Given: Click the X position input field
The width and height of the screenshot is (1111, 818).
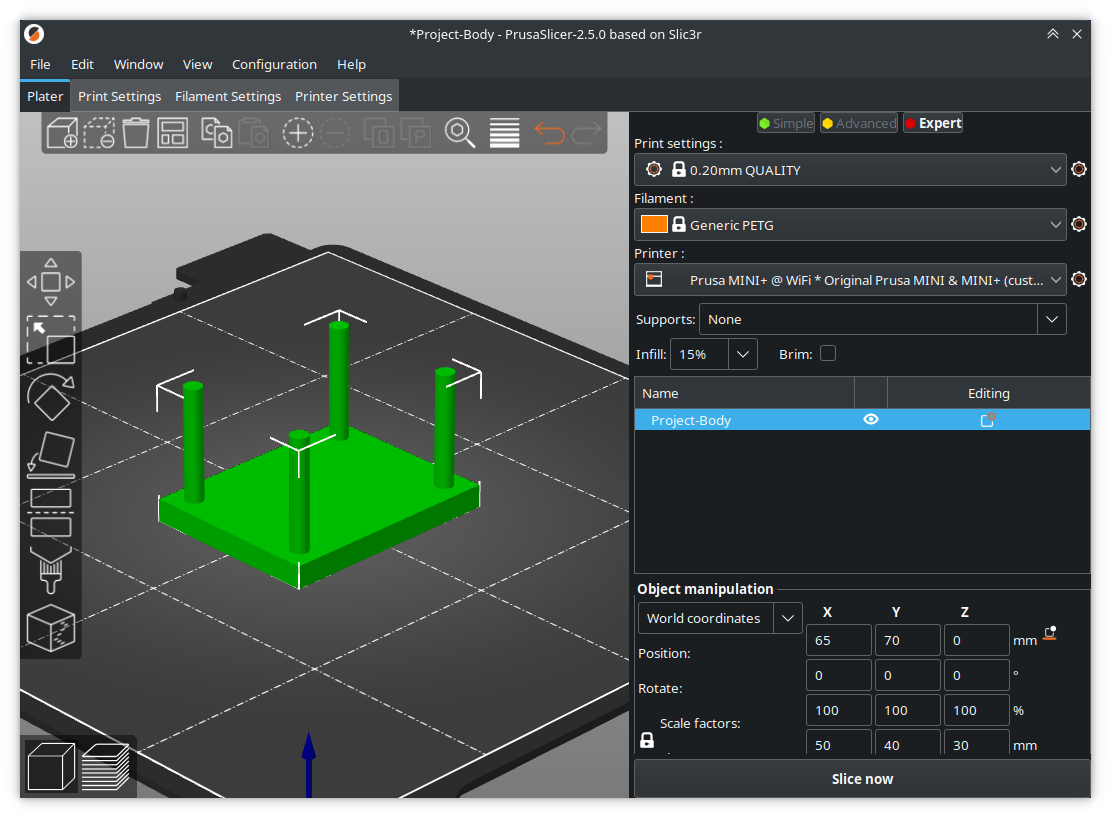Looking at the screenshot, I should (x=838, y=640).
